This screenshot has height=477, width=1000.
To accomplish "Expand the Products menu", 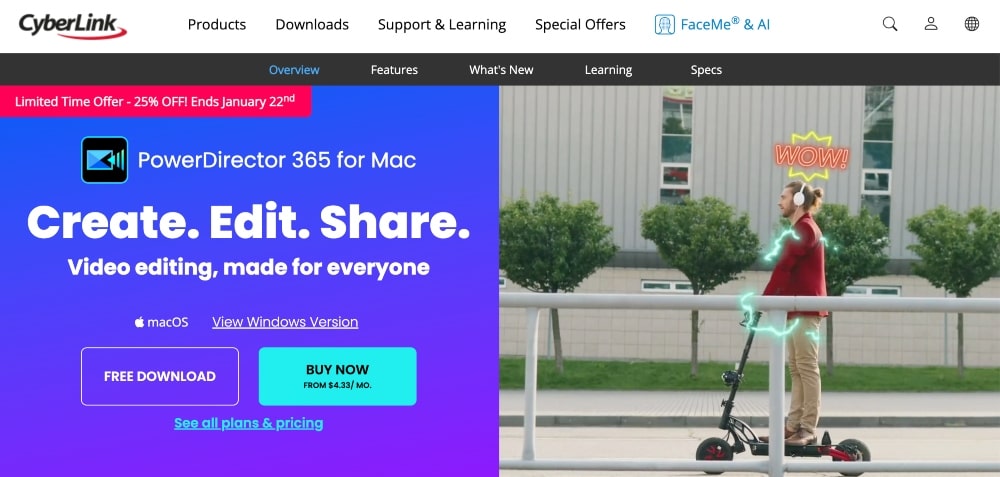I will pos(217,25).
